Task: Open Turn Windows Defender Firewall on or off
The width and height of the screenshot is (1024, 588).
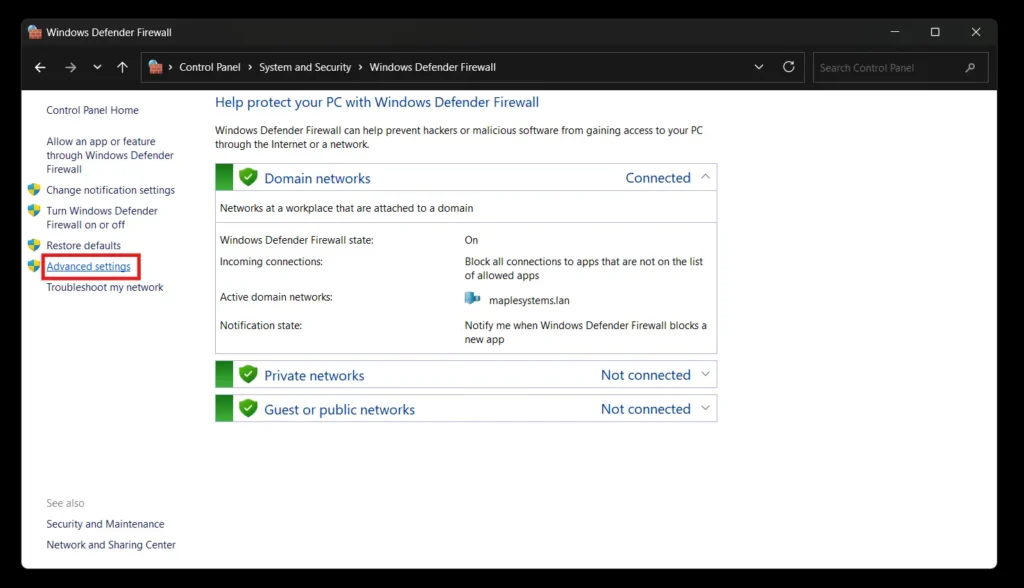Action: (x=101, y=218)
